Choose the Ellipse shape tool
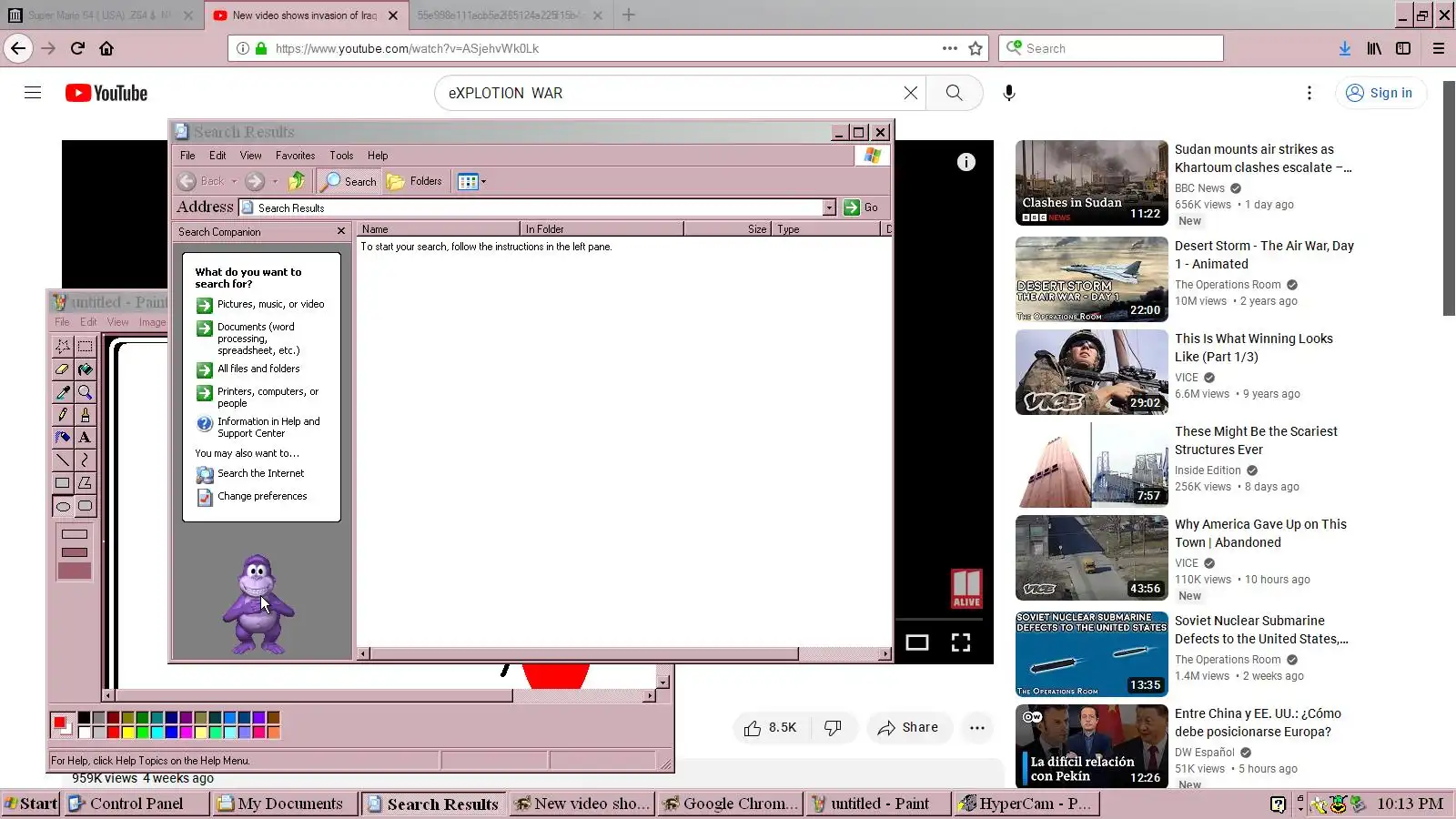The image size is (1456, 819). coord(63,506)
